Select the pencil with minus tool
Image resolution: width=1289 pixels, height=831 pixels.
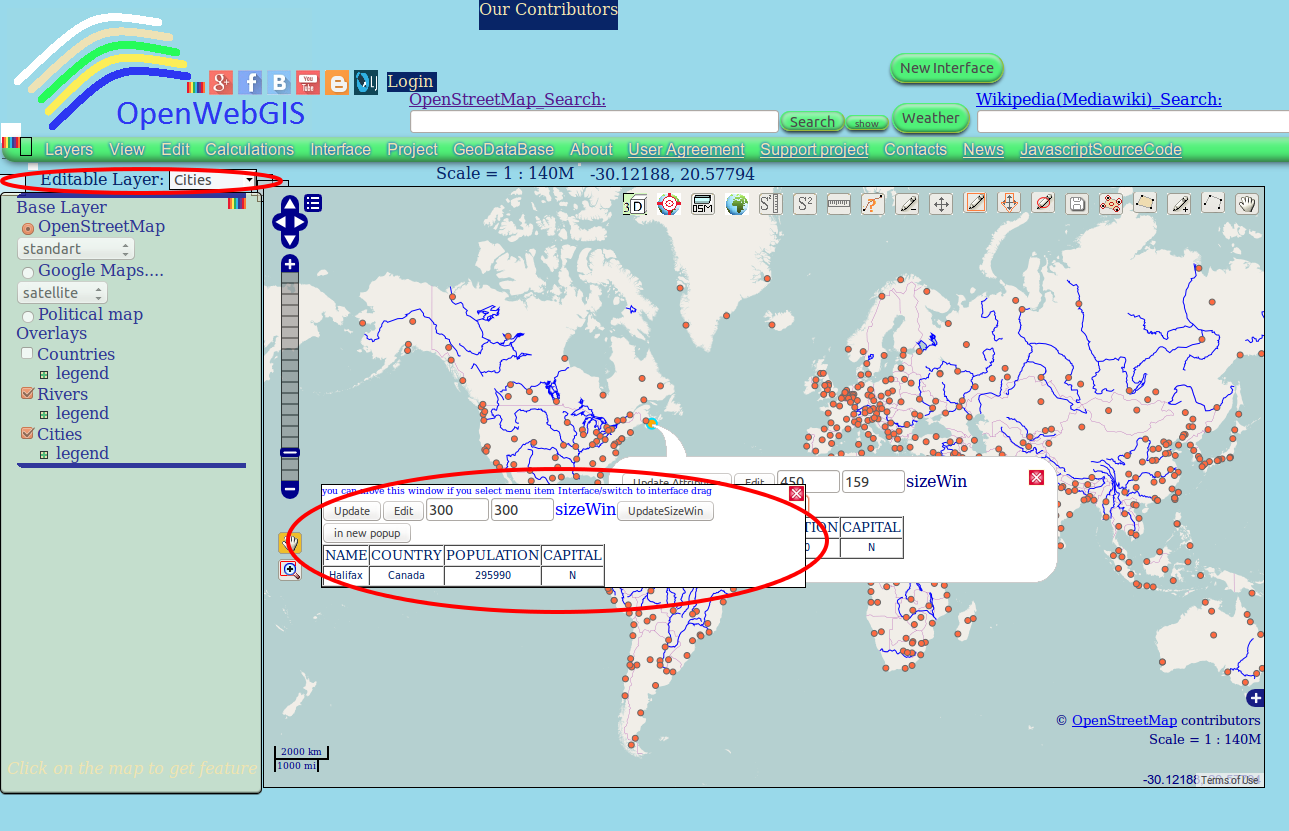(x=907, y=204)
